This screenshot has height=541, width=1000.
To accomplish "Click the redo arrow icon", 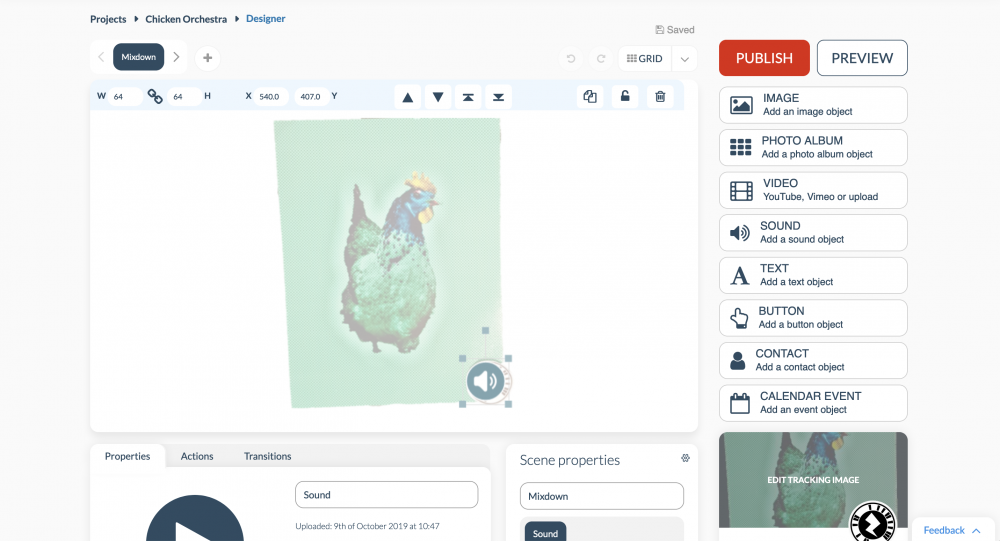I will 601,58.
